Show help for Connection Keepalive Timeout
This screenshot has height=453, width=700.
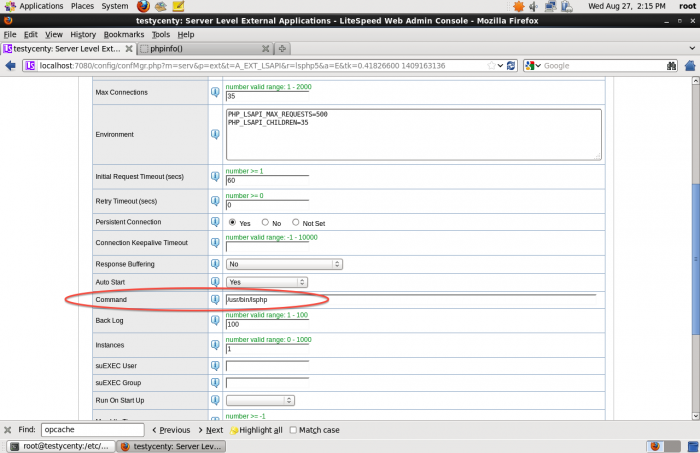[x=215, y=242]
